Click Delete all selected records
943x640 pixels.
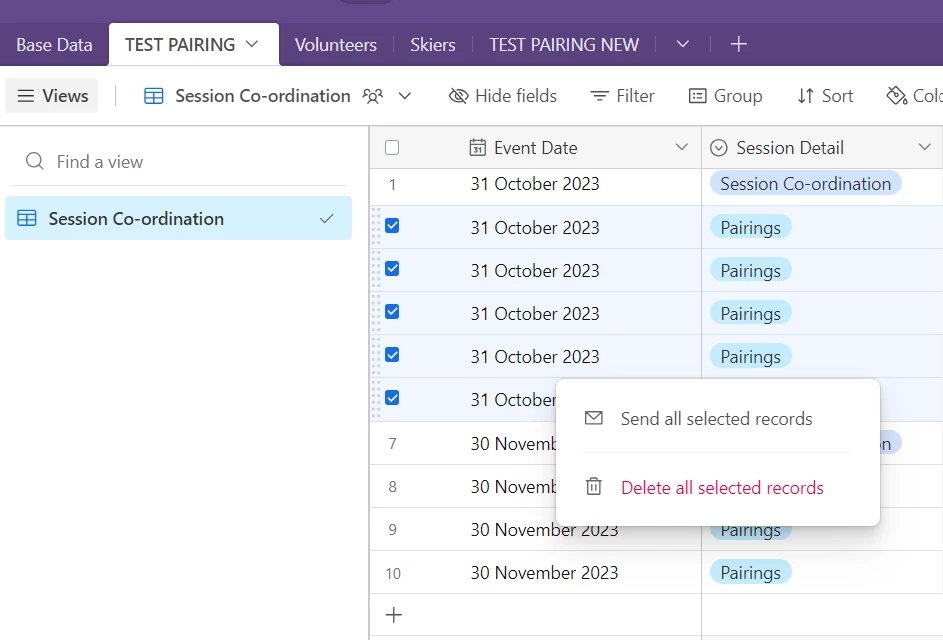coord(722,488)
